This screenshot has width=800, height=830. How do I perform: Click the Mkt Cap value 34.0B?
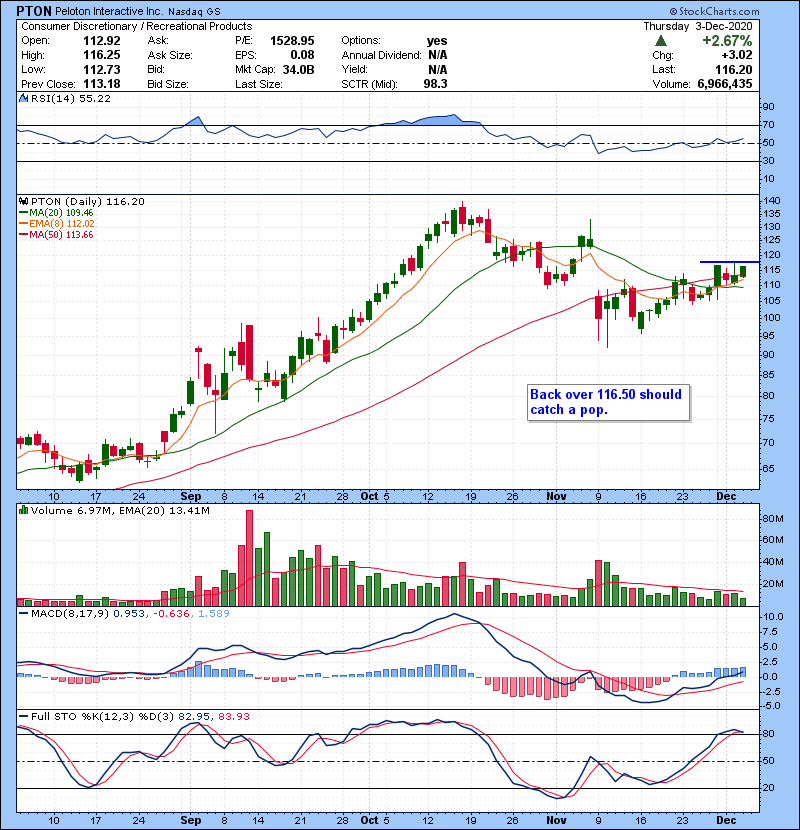tap(298, 70)
